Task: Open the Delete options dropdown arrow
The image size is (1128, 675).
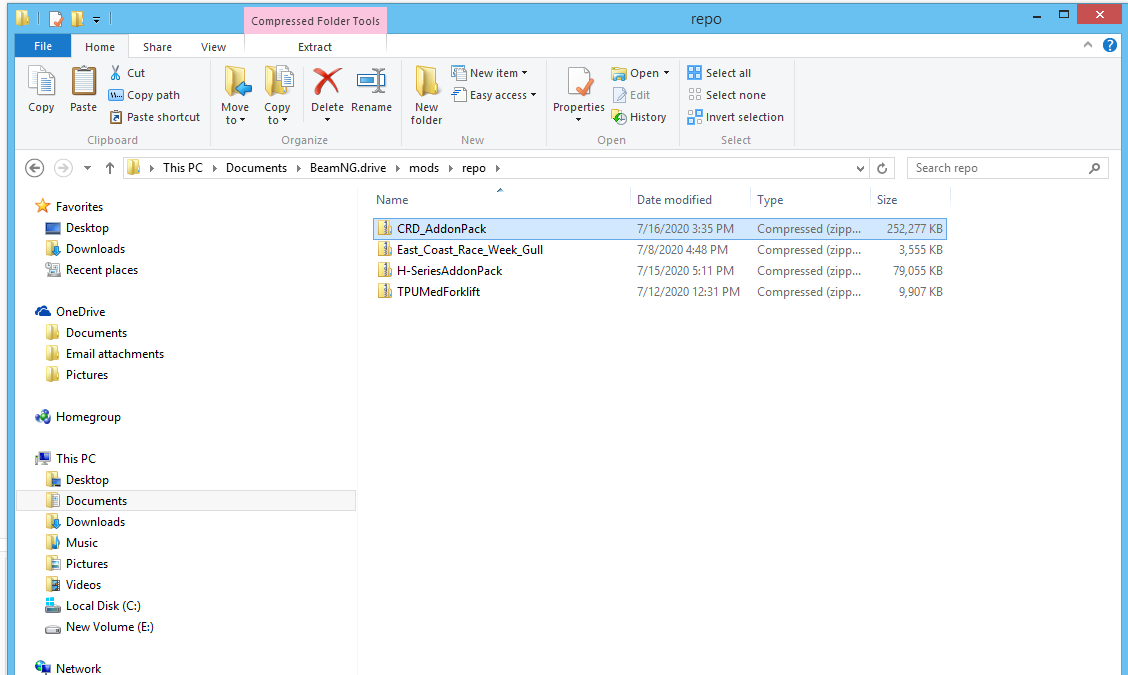Action: (327, 120)
